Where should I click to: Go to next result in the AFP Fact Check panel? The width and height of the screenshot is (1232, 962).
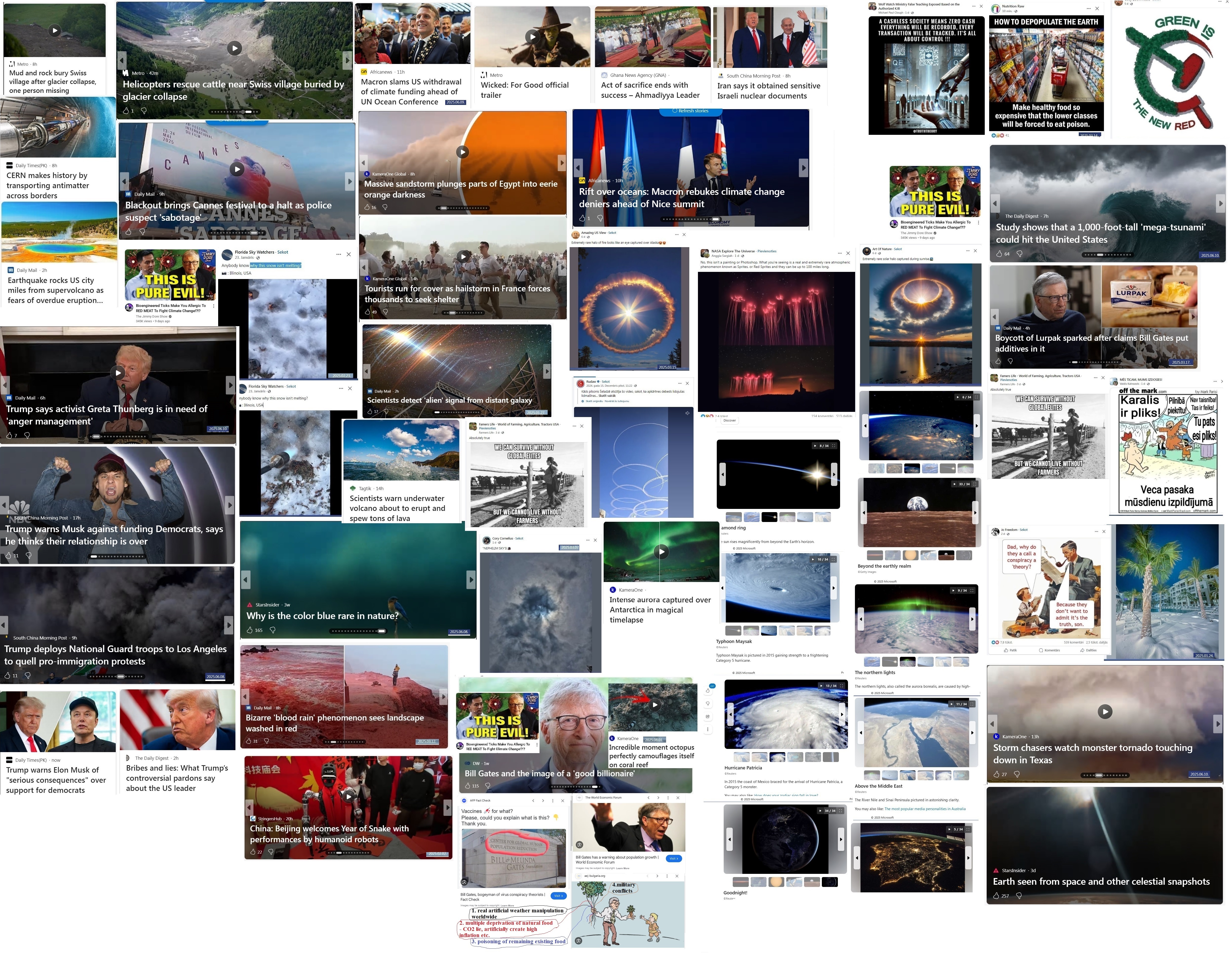[543, 800]
